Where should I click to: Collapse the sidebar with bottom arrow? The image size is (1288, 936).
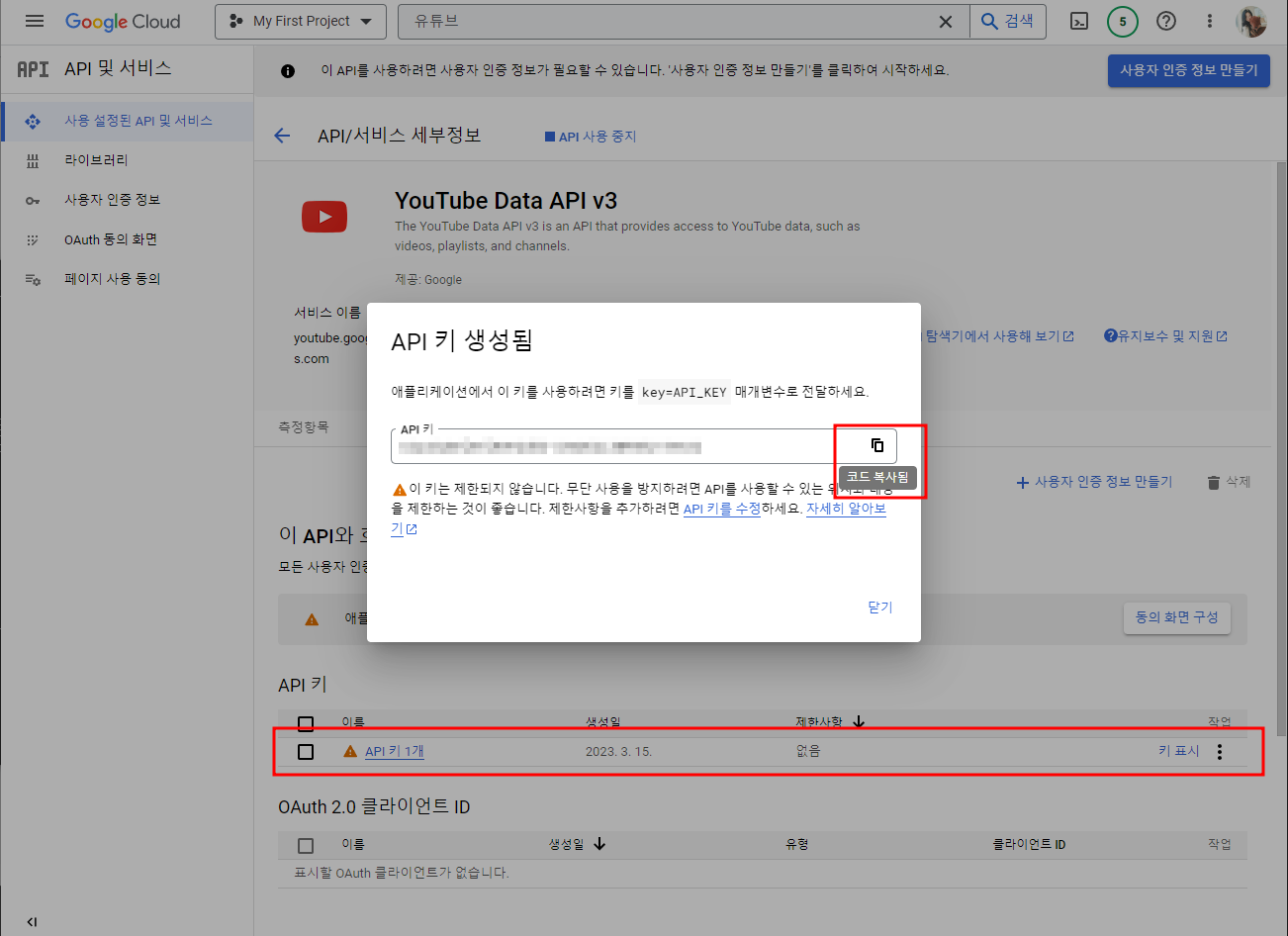(32, 921)
